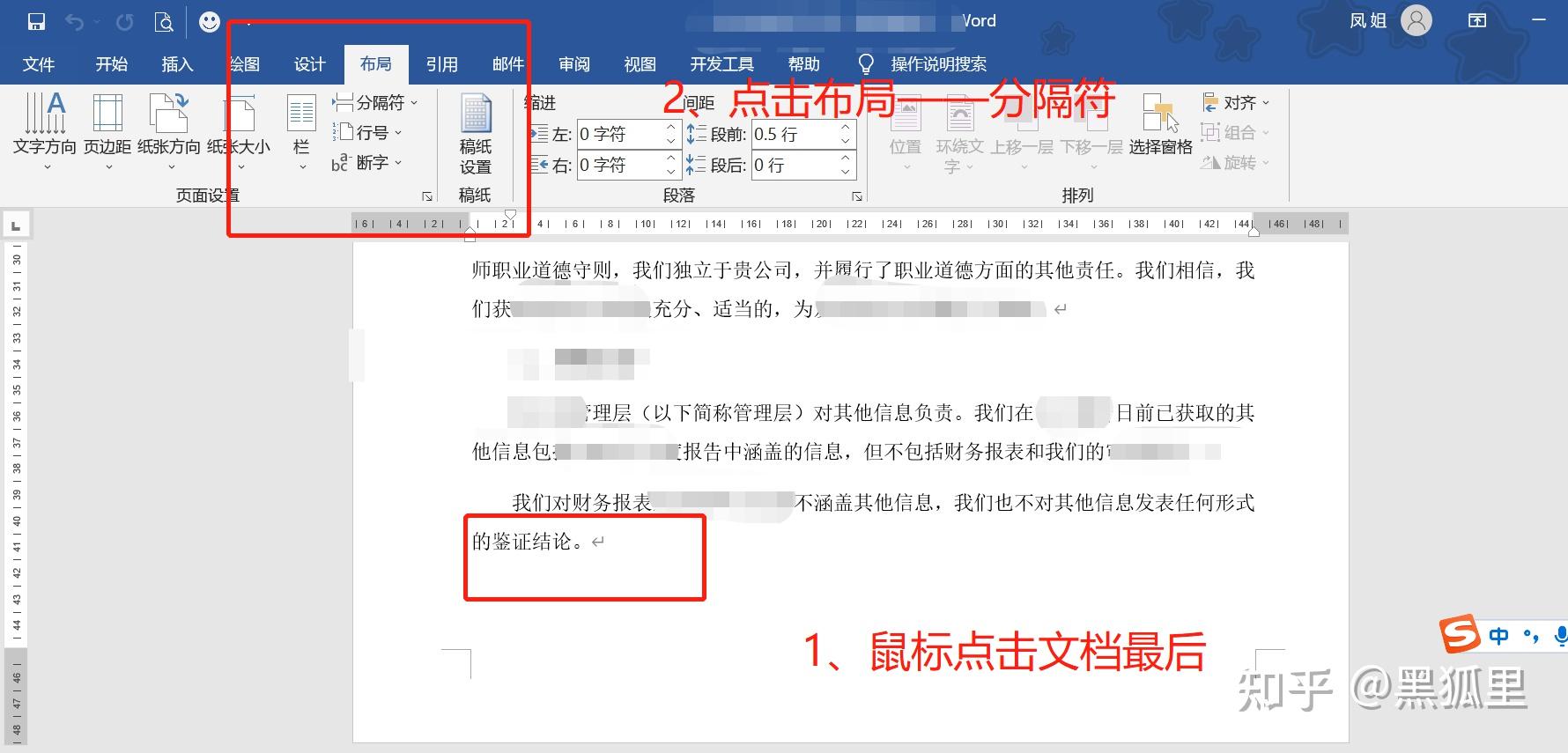Click the Undo arrow icon
This screenshot has height=753, width=1568.
coord(75,22)
